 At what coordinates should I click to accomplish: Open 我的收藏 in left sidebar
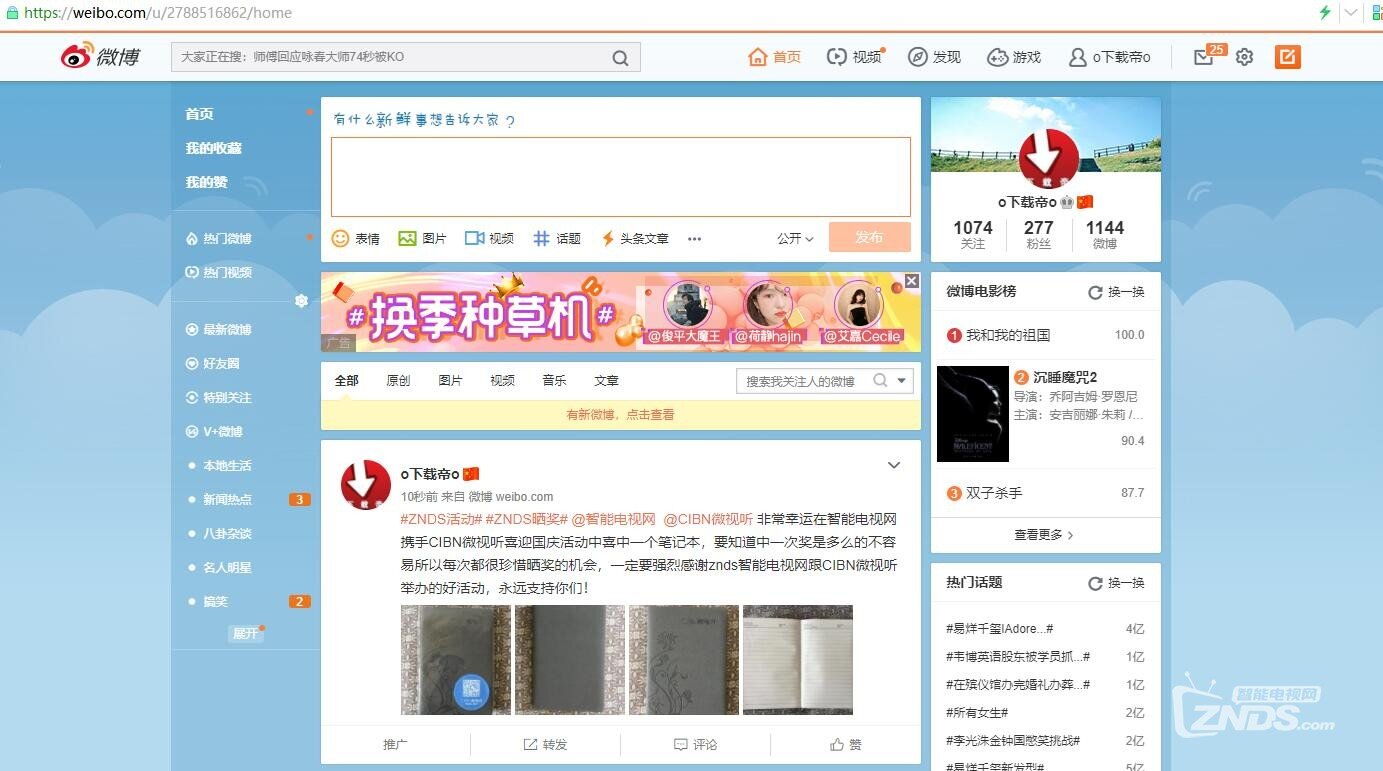pyautogui.click(x=214, y=148)
